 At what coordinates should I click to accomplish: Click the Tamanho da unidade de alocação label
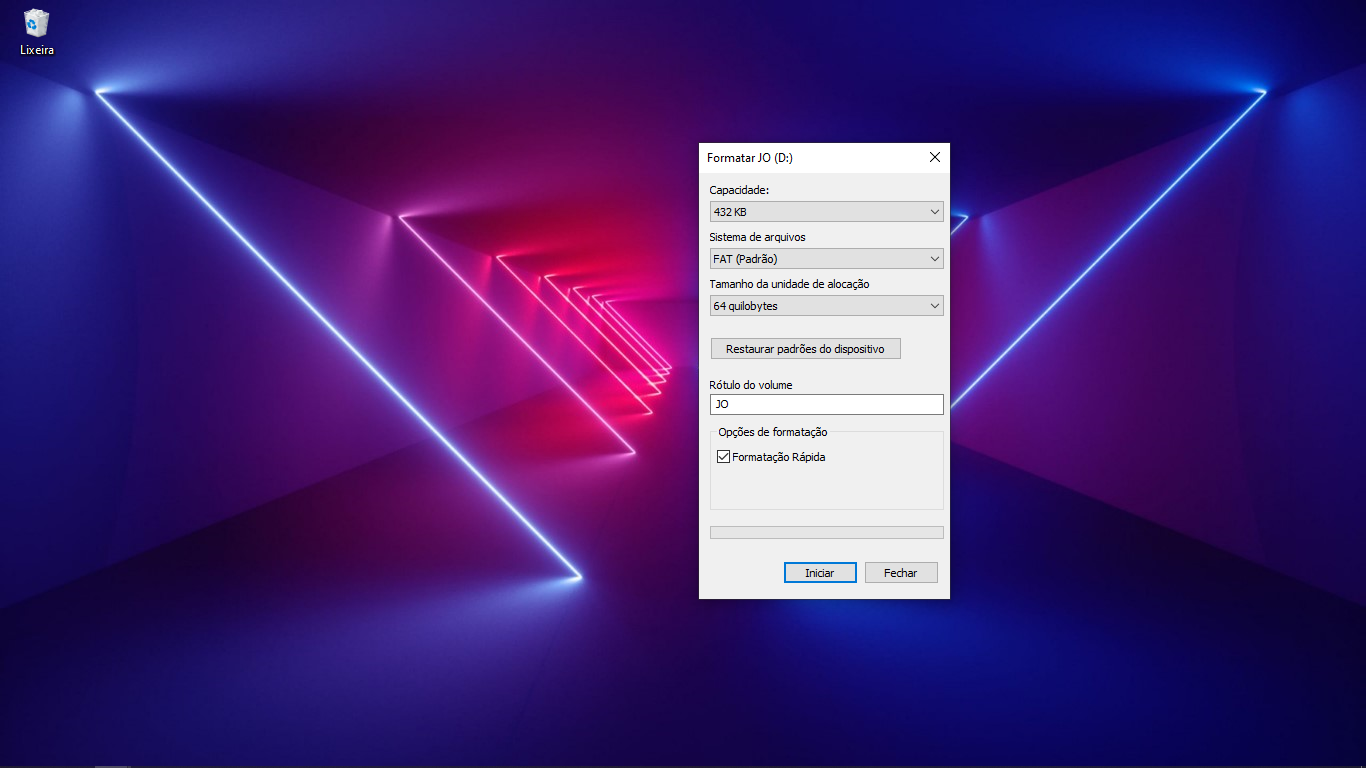790,284
